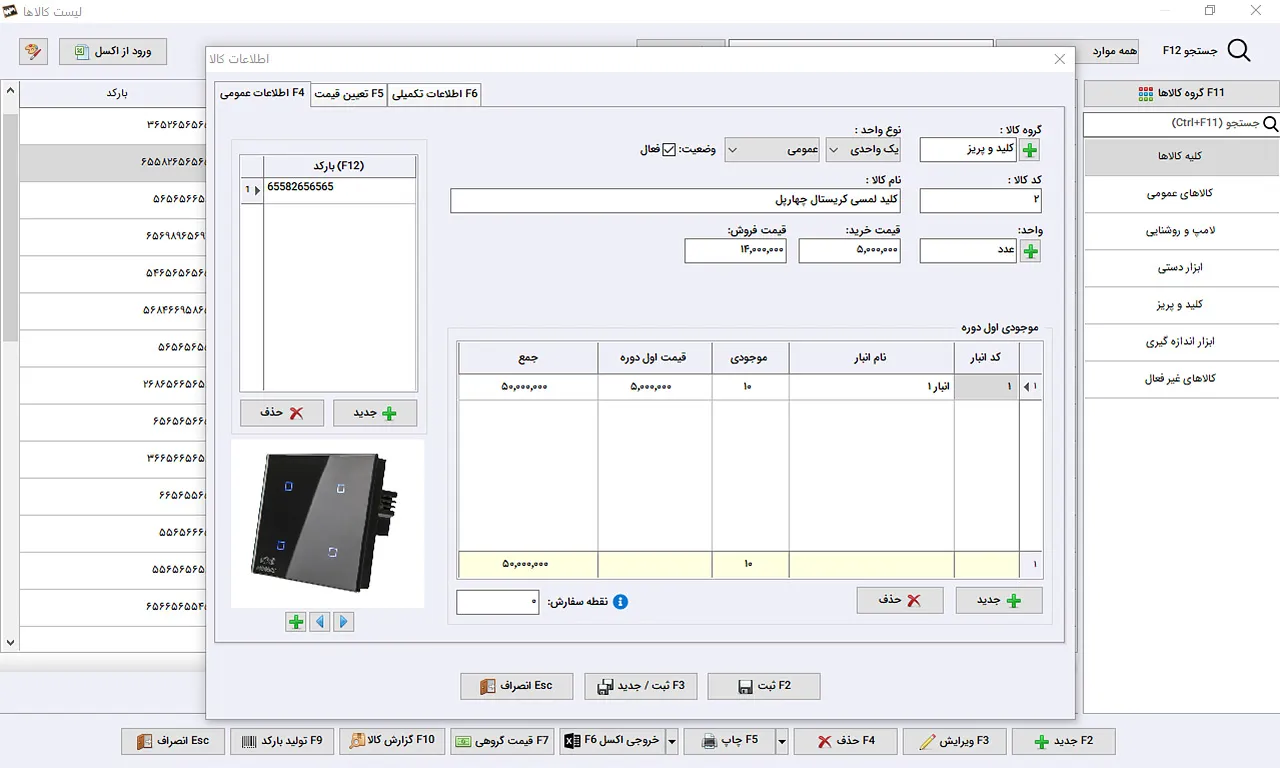Show next product image with right arrow

[344, 622]
